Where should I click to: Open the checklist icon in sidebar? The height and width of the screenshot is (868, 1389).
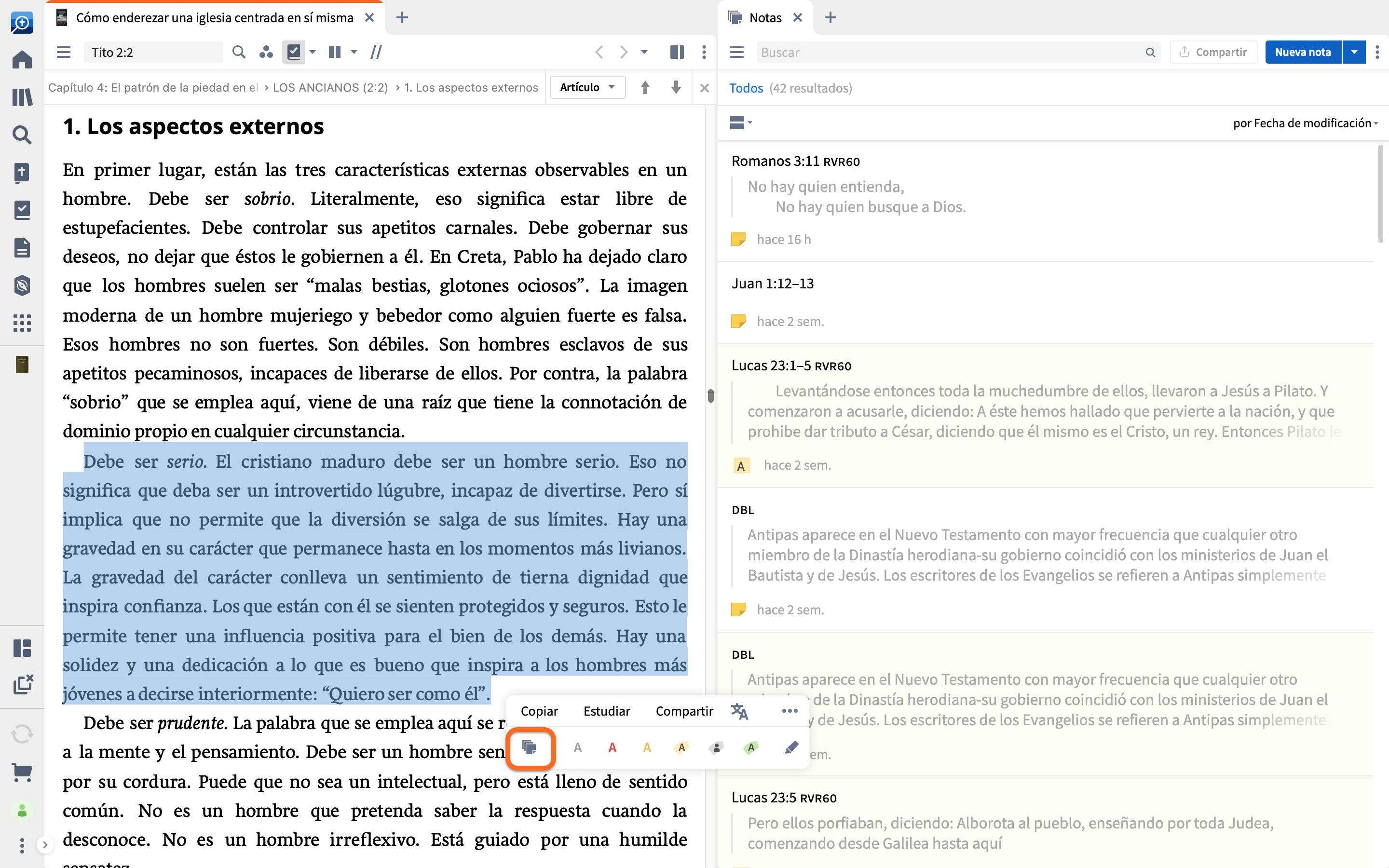coord(22,210)
